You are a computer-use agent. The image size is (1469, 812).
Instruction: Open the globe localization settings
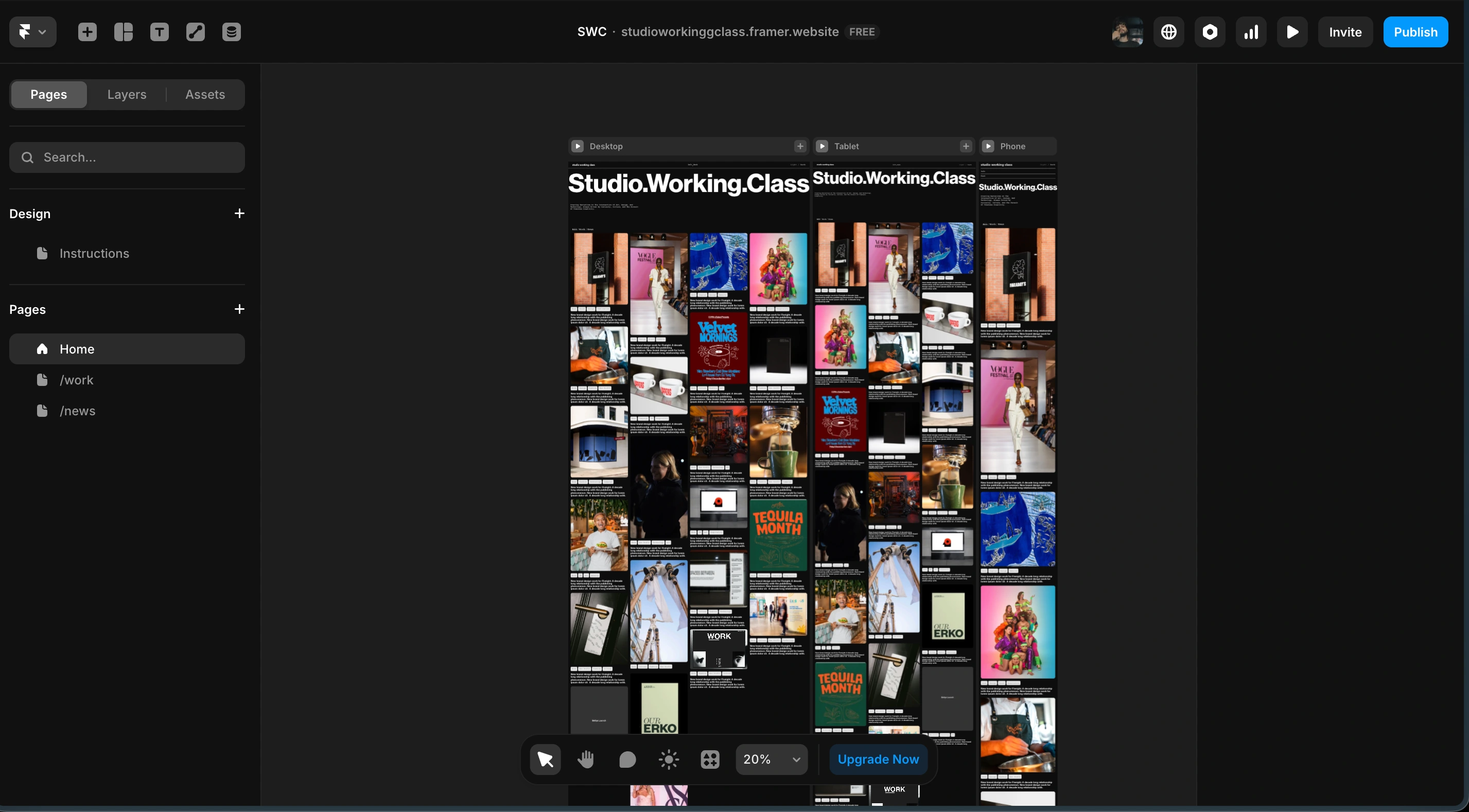pyautogui.click(x=1168, y=32)
